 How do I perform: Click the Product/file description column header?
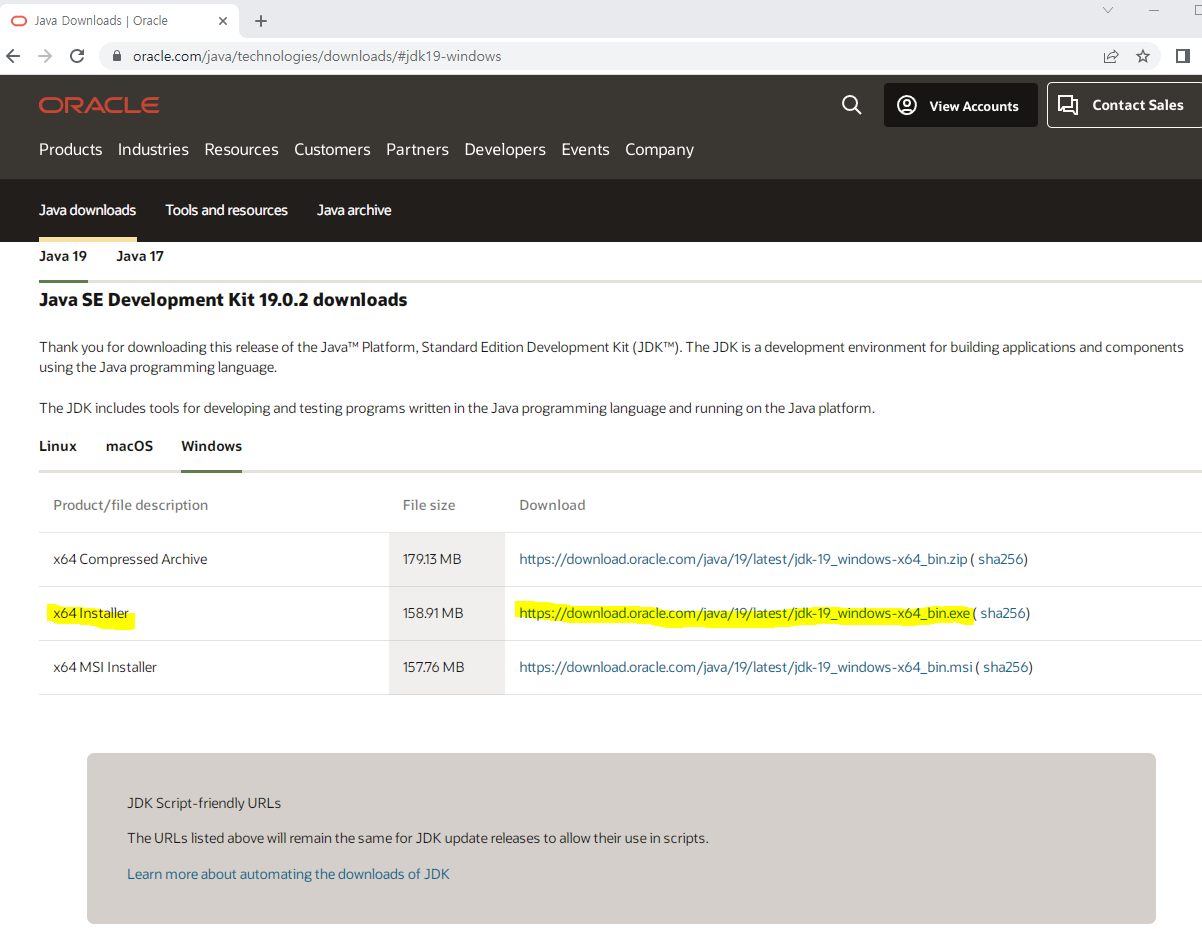pos(130,505)
